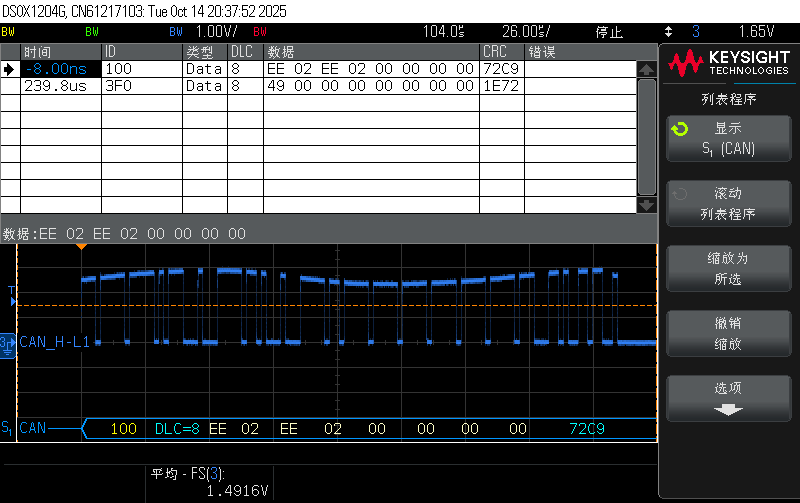
Task: Expand the 选项 options menu
Action: [727, 397]
